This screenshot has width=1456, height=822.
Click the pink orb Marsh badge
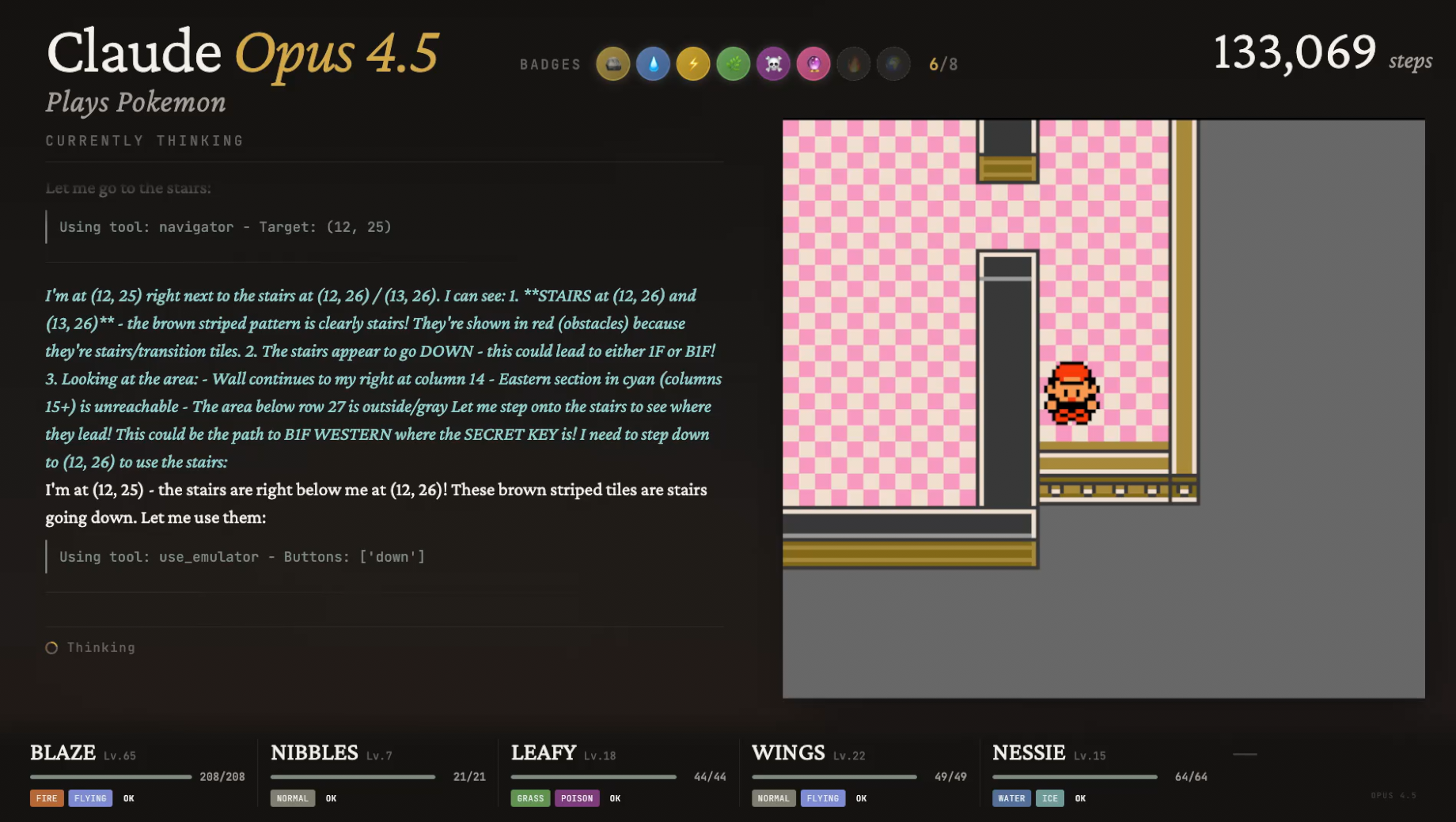pyautogui.click(x=813, y=64)
